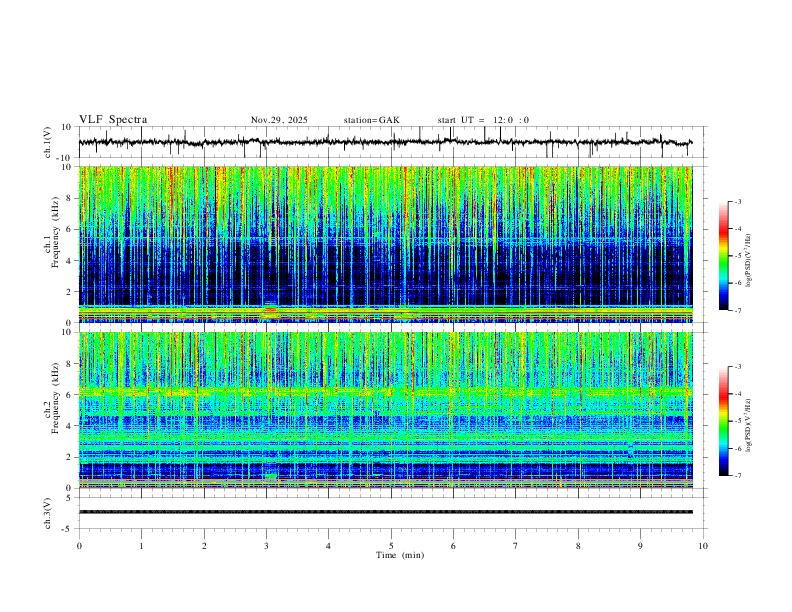Image resolution: width=792 pixels, height=612 pixels.
Task: Click the 'ch.3(V)' axis label
Action: click(x=48, y=513)
